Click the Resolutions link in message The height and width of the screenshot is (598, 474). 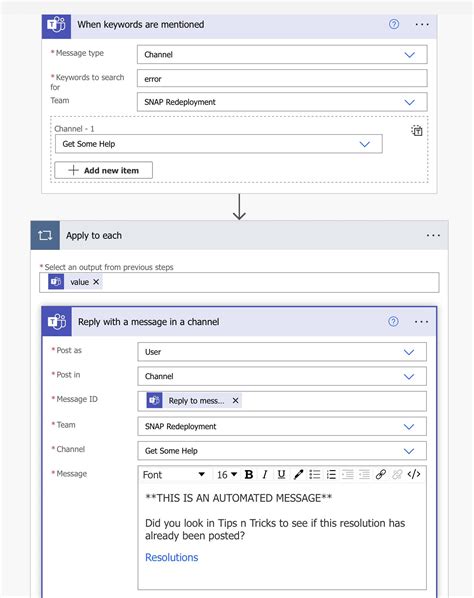tap(172, 558)
